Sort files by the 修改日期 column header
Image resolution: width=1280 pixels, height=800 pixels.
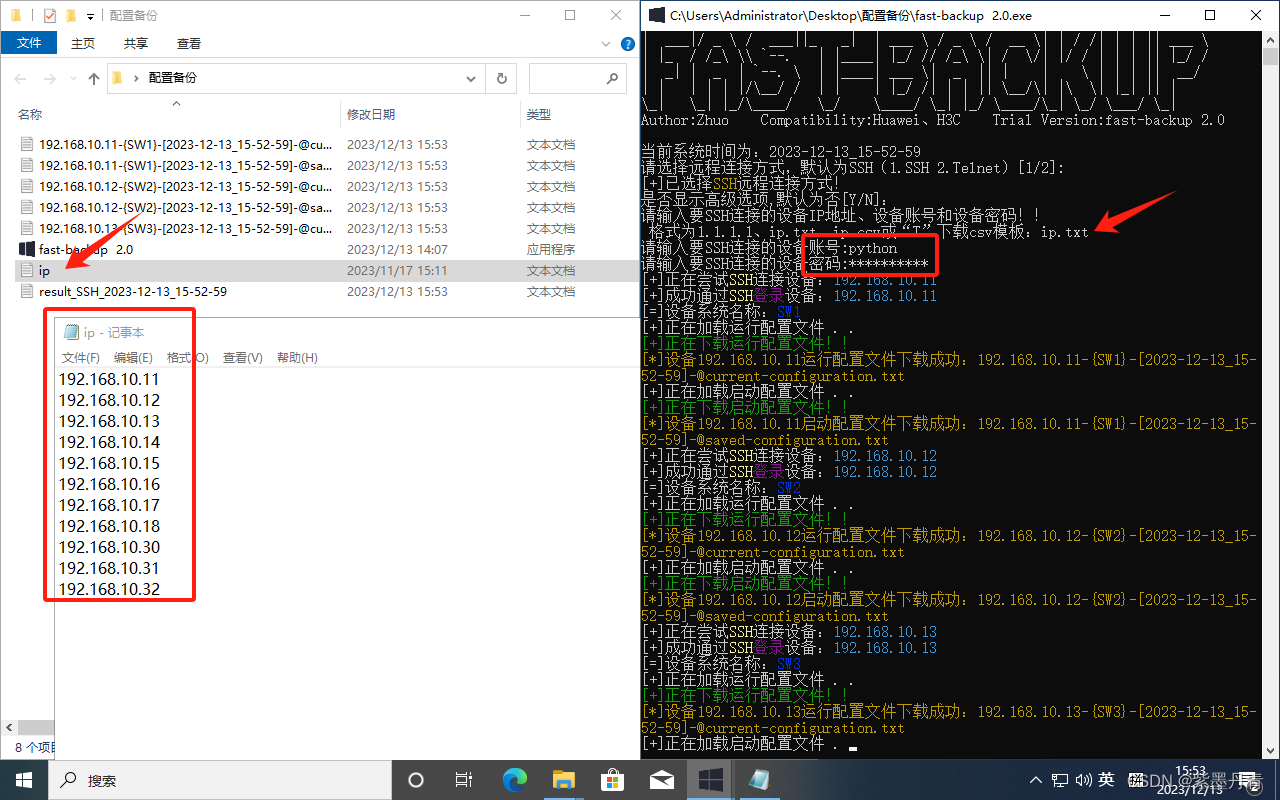(x=371, y=115)
